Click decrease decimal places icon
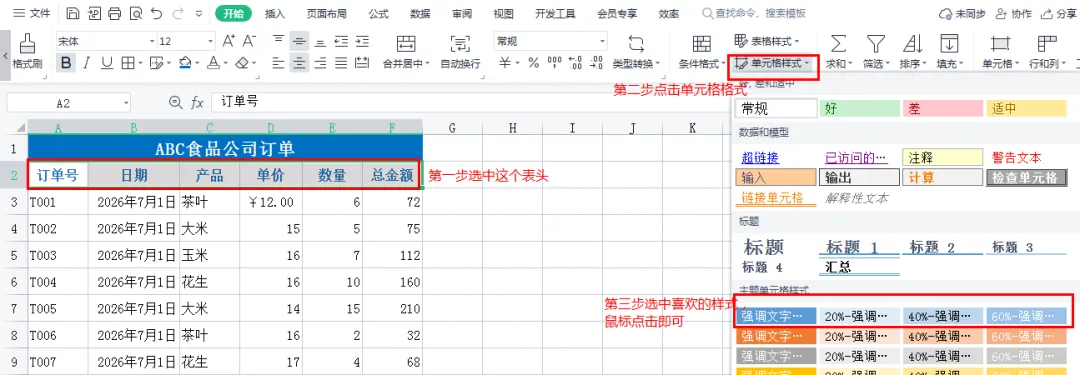 [596, 63]
